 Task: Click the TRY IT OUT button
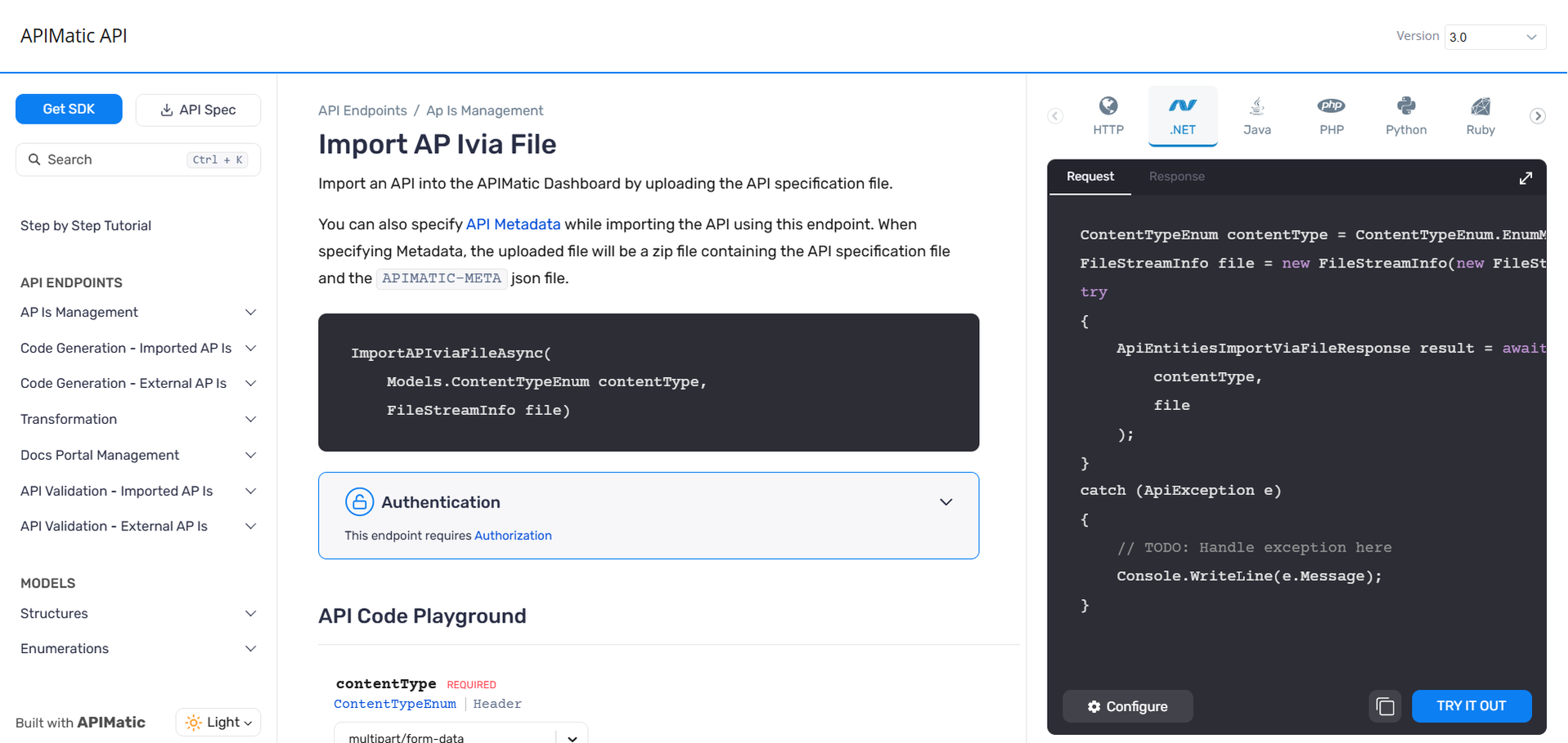pyautogui.click(x=1471, y=705)
